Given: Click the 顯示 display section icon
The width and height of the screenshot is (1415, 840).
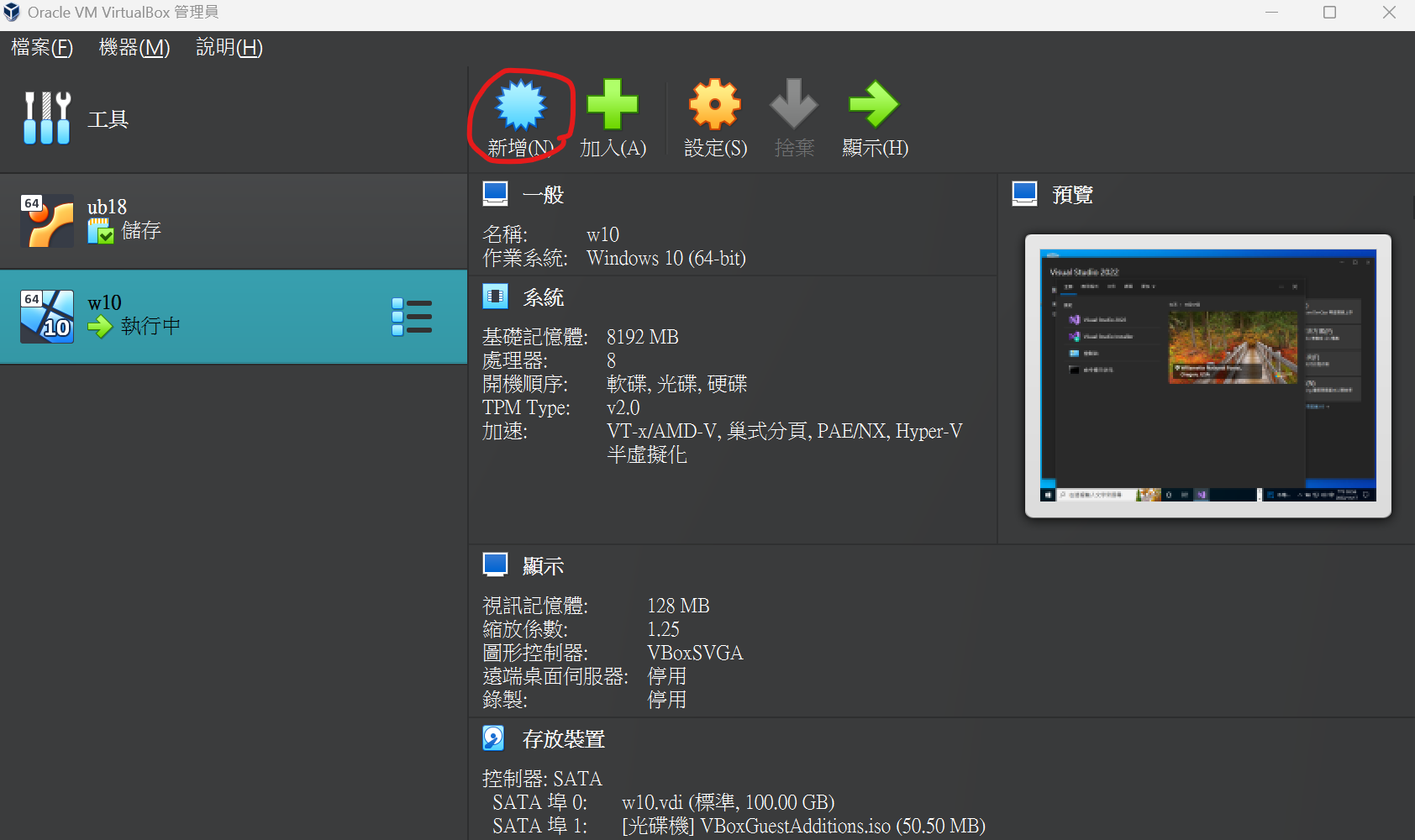Looking at the screenshot, I should [495, 564].
